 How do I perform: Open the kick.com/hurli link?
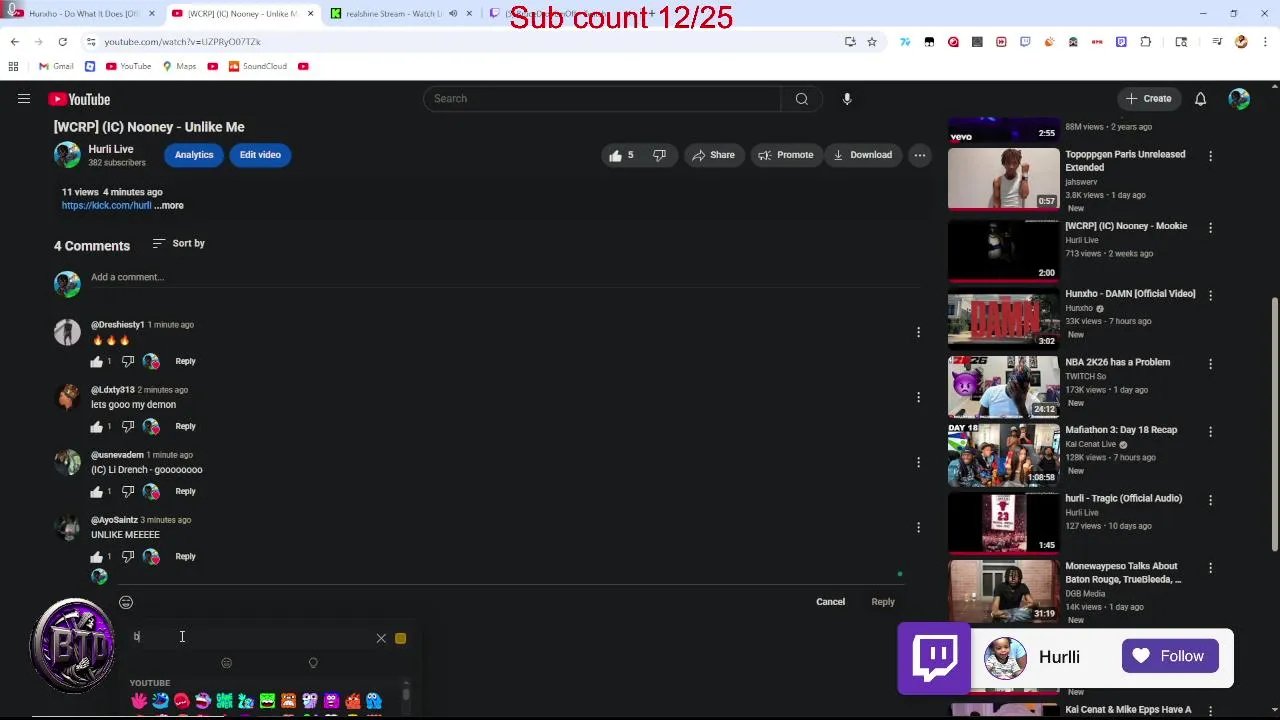pyautogui.click(x=106, y=205)
